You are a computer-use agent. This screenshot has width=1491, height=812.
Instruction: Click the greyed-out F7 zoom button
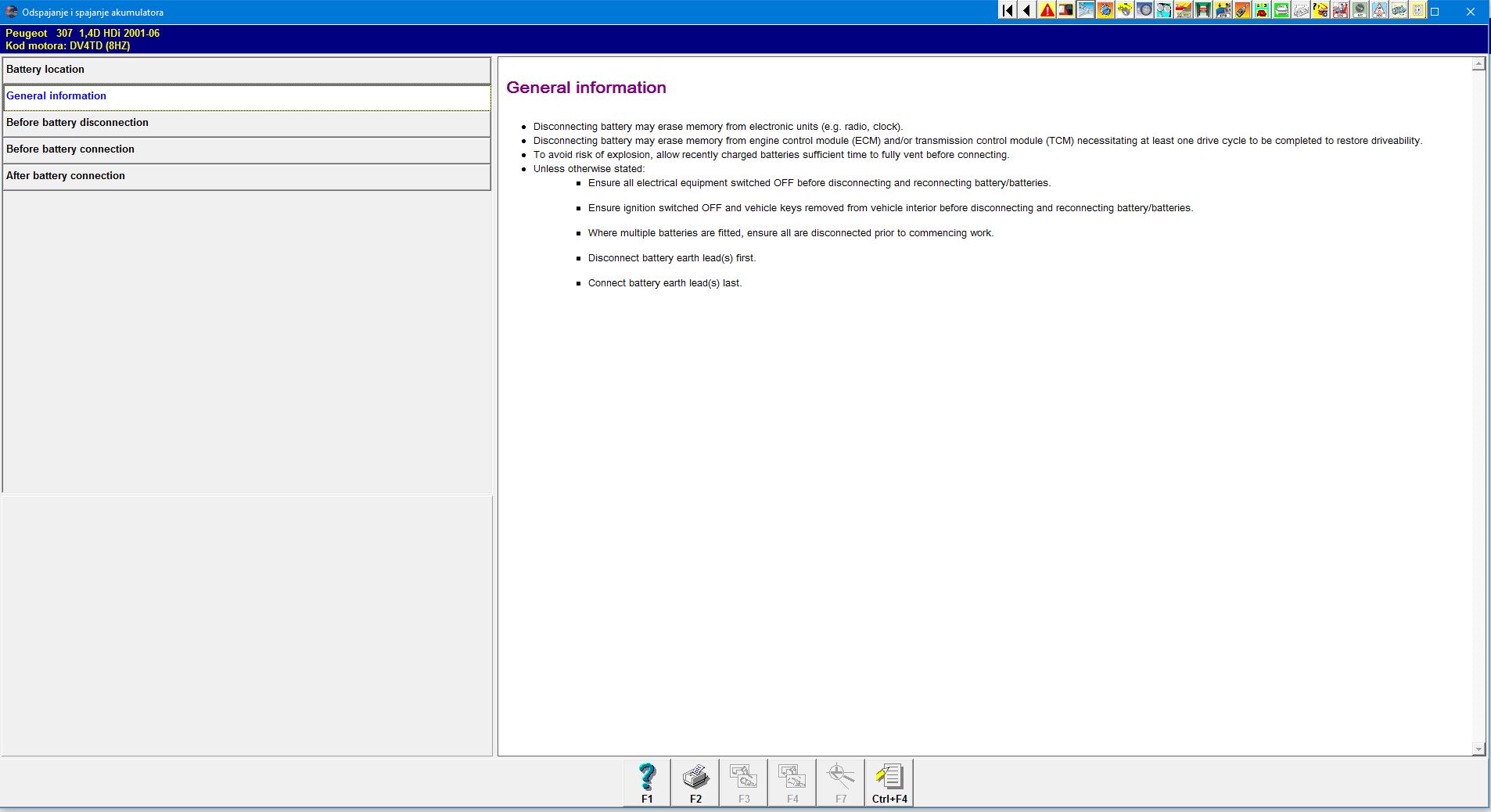click(841, 782)
